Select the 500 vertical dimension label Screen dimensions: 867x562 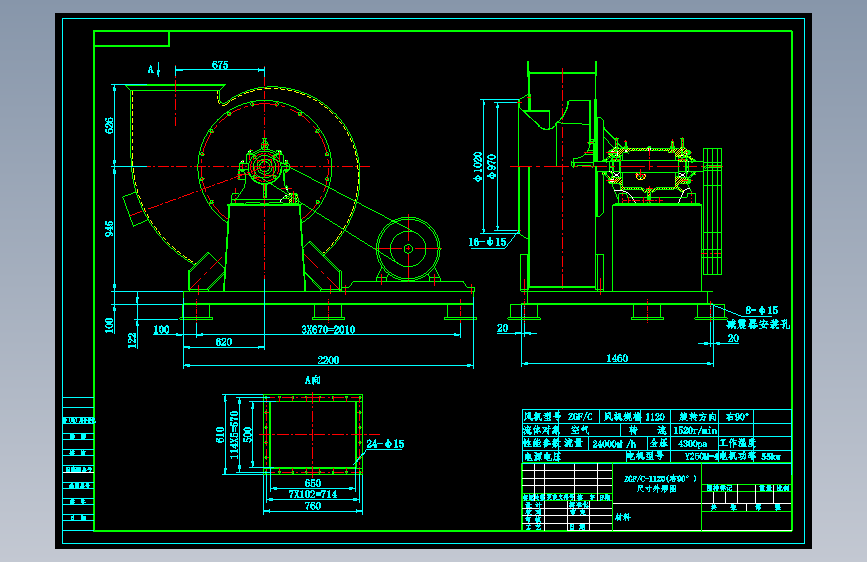pyautogui.click(x=248, y=435)
